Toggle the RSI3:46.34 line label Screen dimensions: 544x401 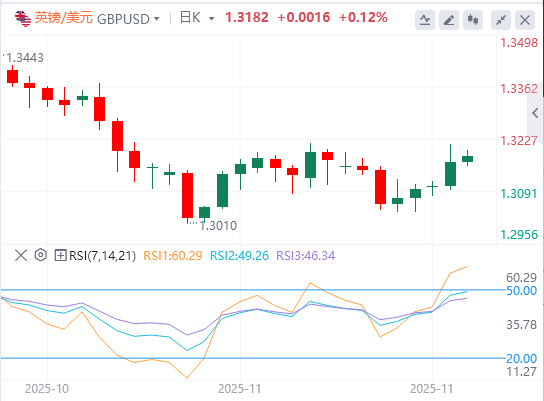(x=306, y=256)
